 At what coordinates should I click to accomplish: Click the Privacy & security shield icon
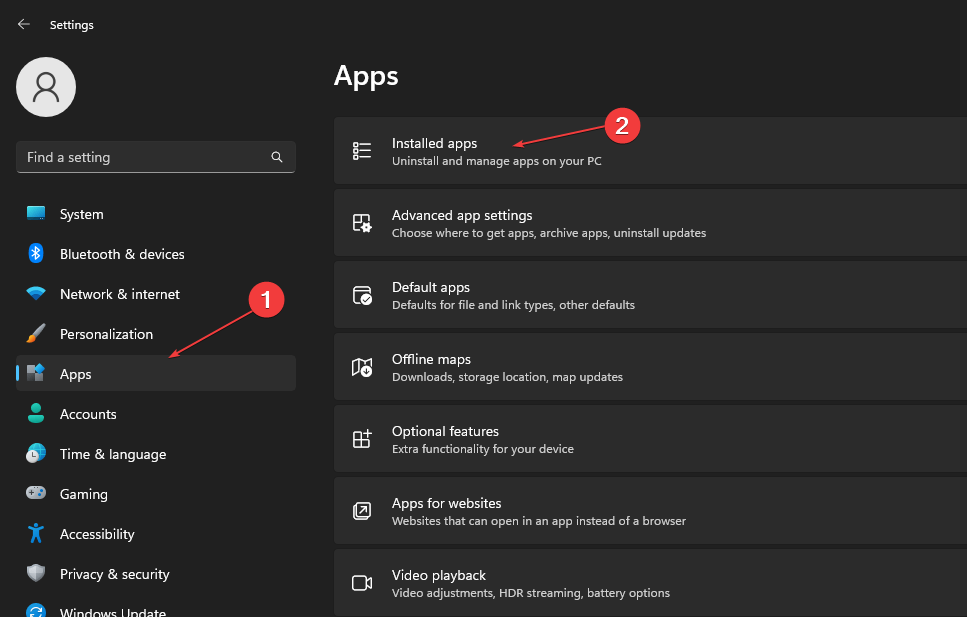pos(36,574)
